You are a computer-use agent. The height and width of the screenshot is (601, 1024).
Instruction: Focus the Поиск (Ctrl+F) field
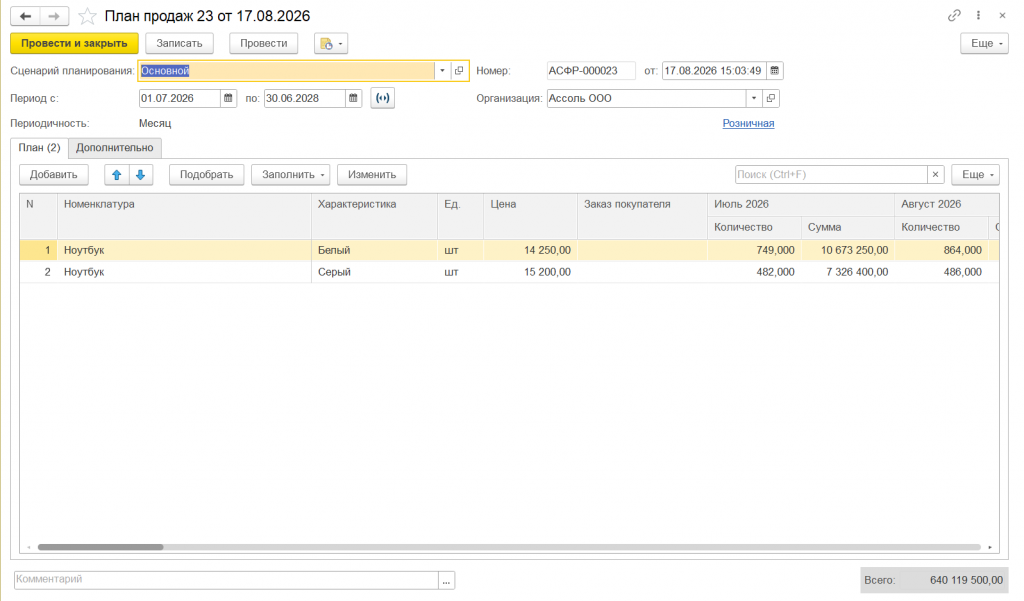[831, 174]
